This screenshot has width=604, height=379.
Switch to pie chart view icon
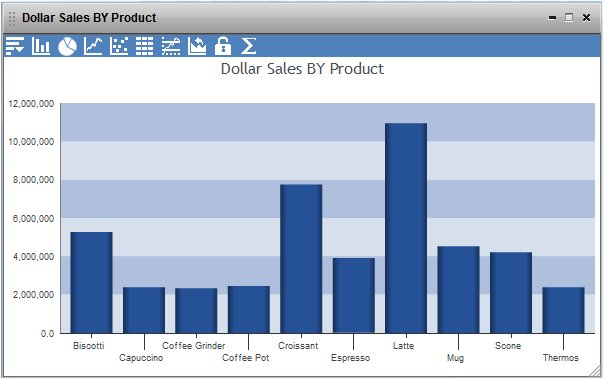[x=67, y=46]
